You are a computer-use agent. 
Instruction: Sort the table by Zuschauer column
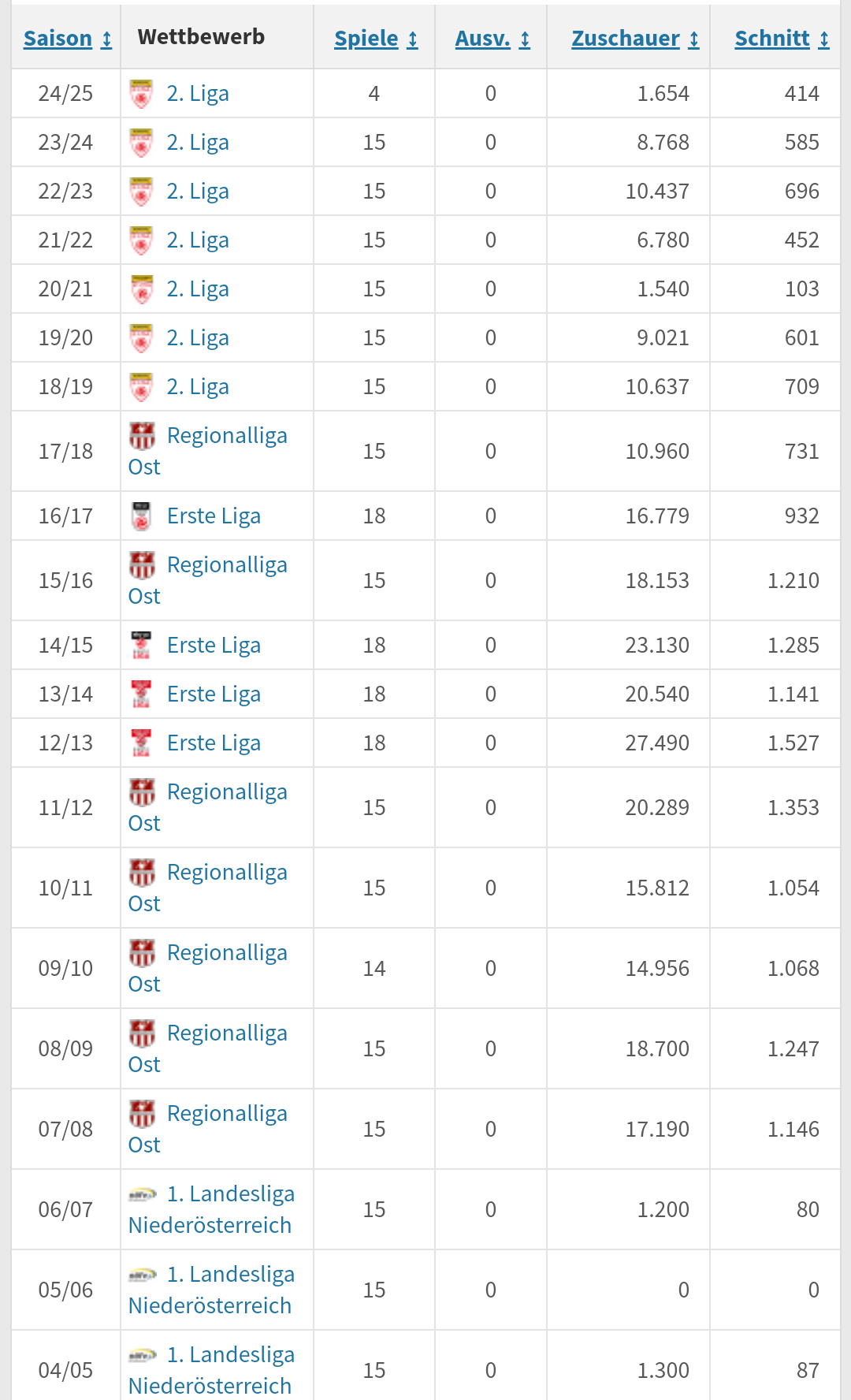(x=635, y=38)
